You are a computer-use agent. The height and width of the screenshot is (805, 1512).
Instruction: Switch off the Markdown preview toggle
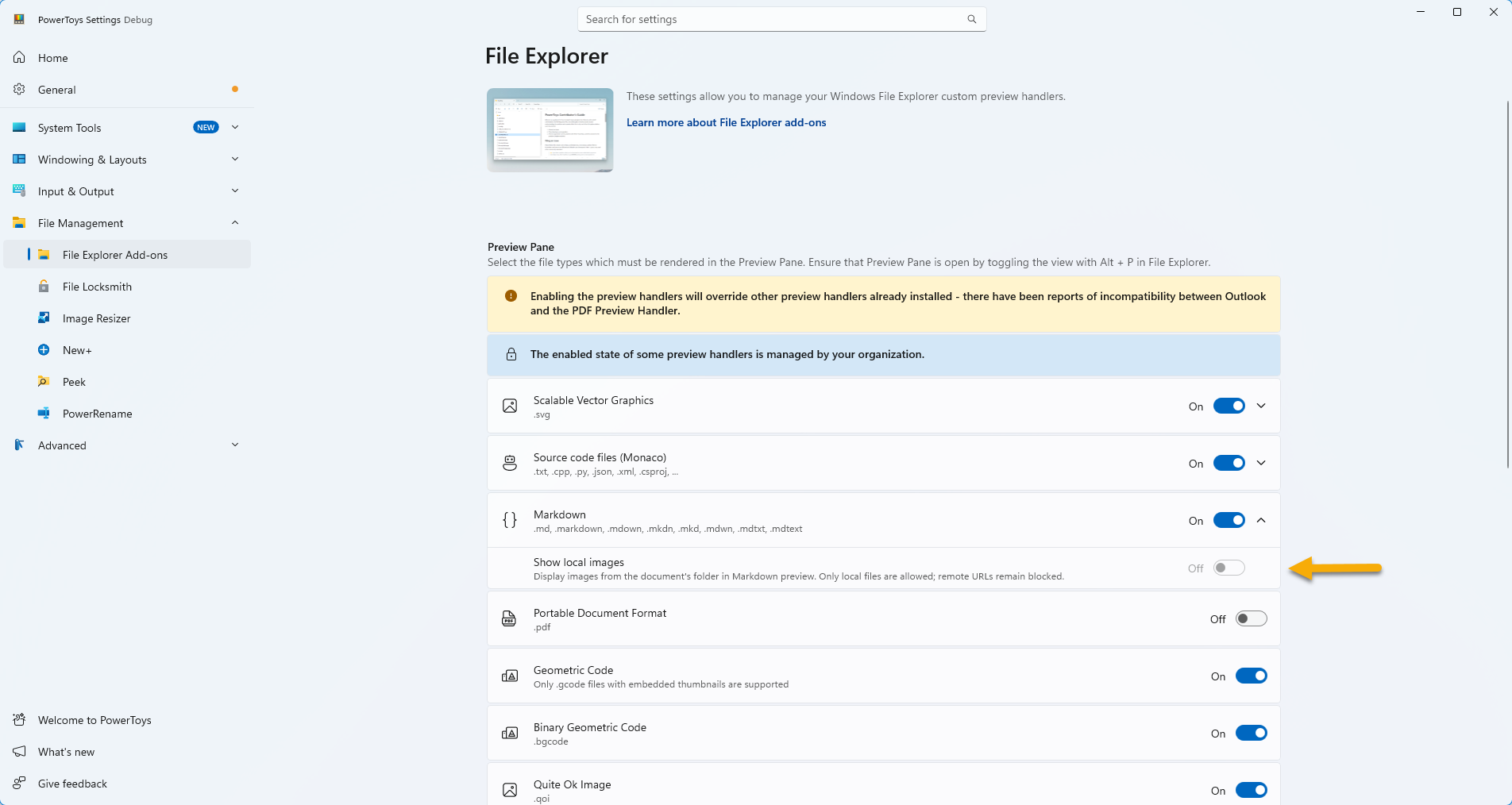tap(1228, 520)
